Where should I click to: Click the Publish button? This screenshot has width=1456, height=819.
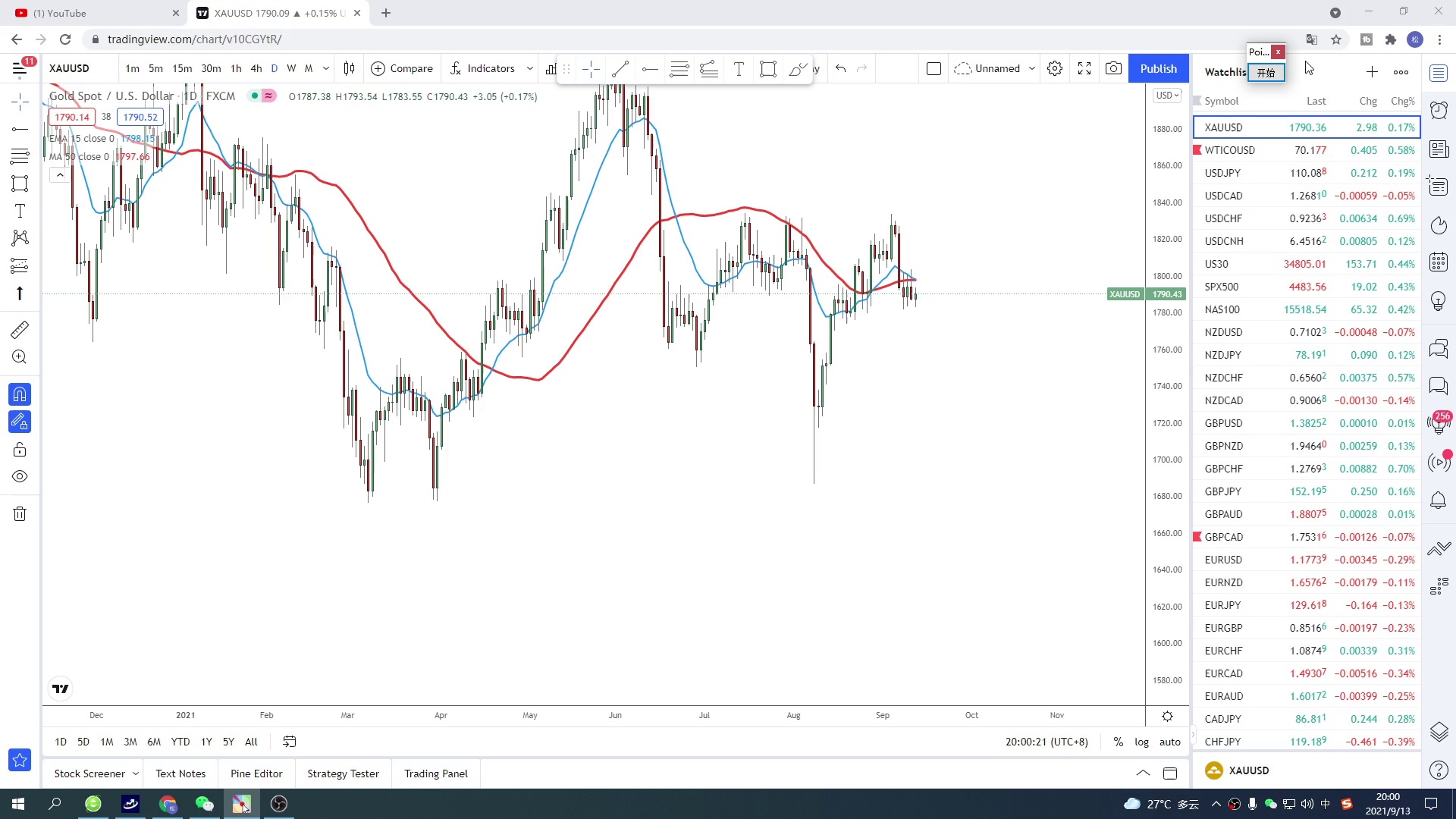[1158, 68]
